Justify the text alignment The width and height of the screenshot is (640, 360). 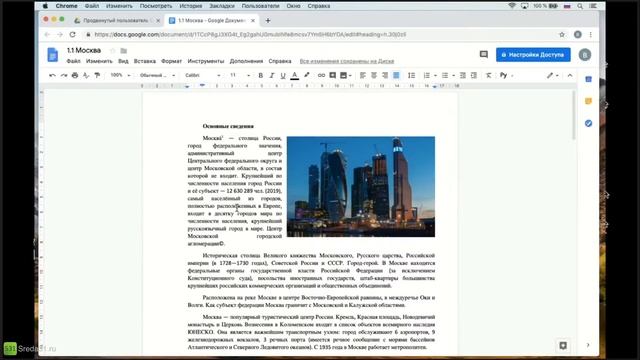click(396, 76)
